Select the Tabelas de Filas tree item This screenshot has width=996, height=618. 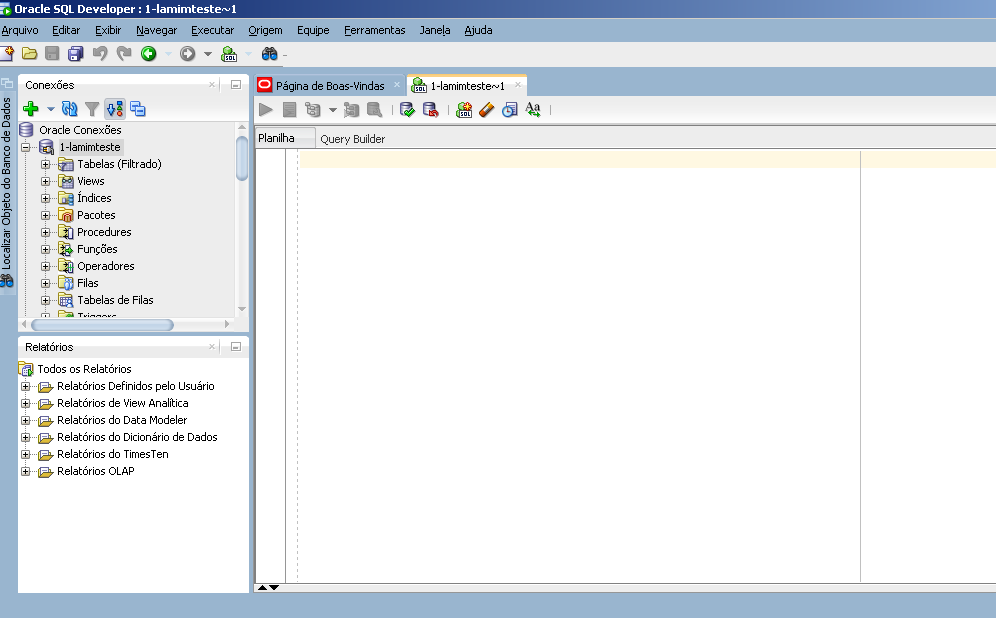point(115,300)
